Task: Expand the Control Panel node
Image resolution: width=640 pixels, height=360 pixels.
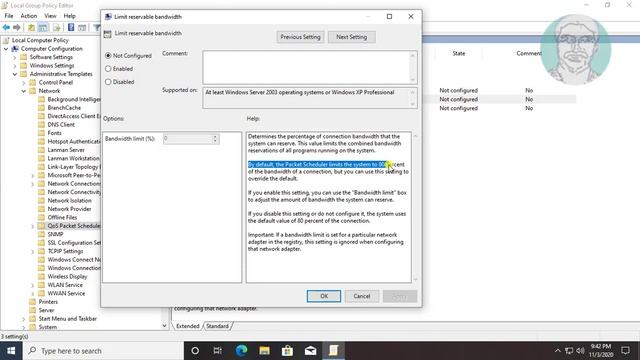Action: click(24, 82)
